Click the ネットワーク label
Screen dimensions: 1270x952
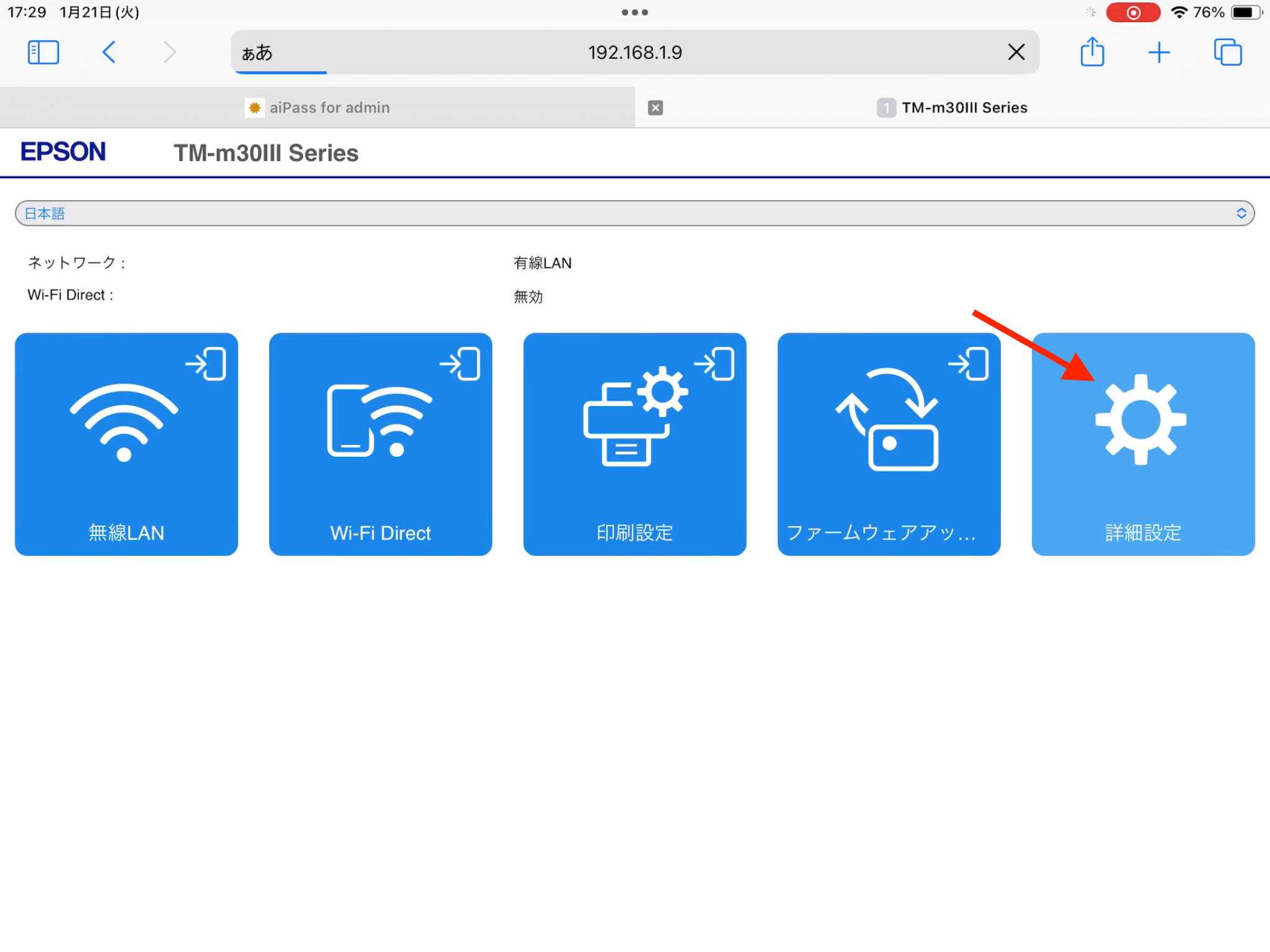point(77,263)
